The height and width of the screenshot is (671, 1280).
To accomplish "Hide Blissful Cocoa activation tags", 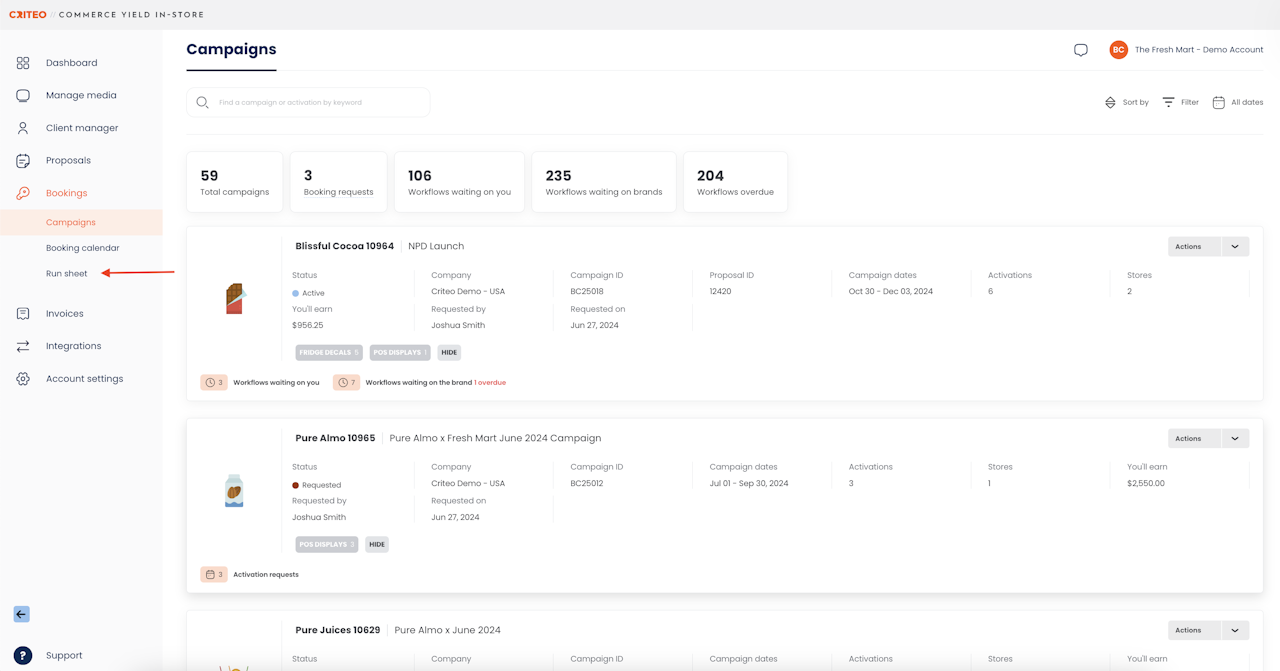I will click(449, 352).
